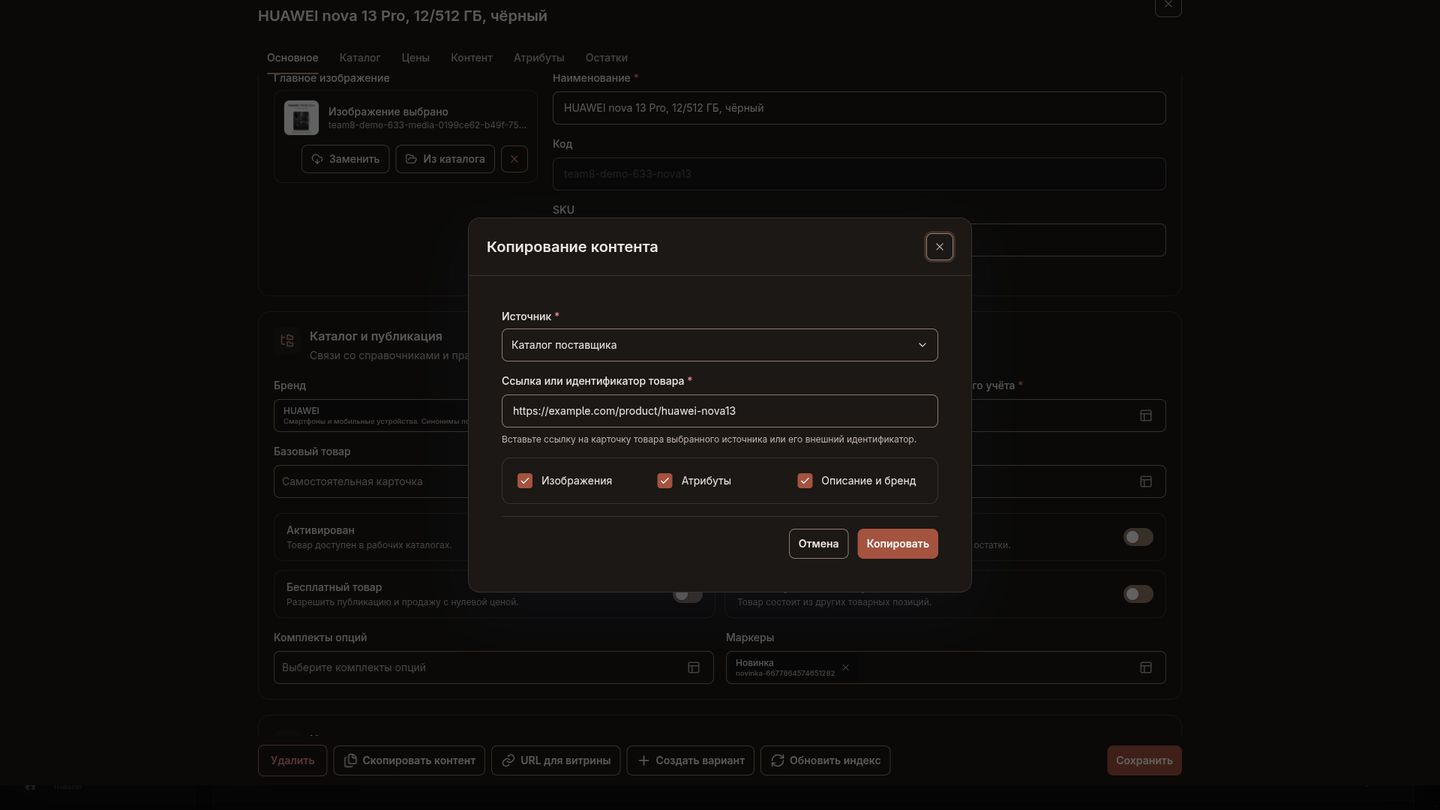This screenshot has height=810, width=1440.
Task: Open the Каталог tab
Action: (360, 58)
